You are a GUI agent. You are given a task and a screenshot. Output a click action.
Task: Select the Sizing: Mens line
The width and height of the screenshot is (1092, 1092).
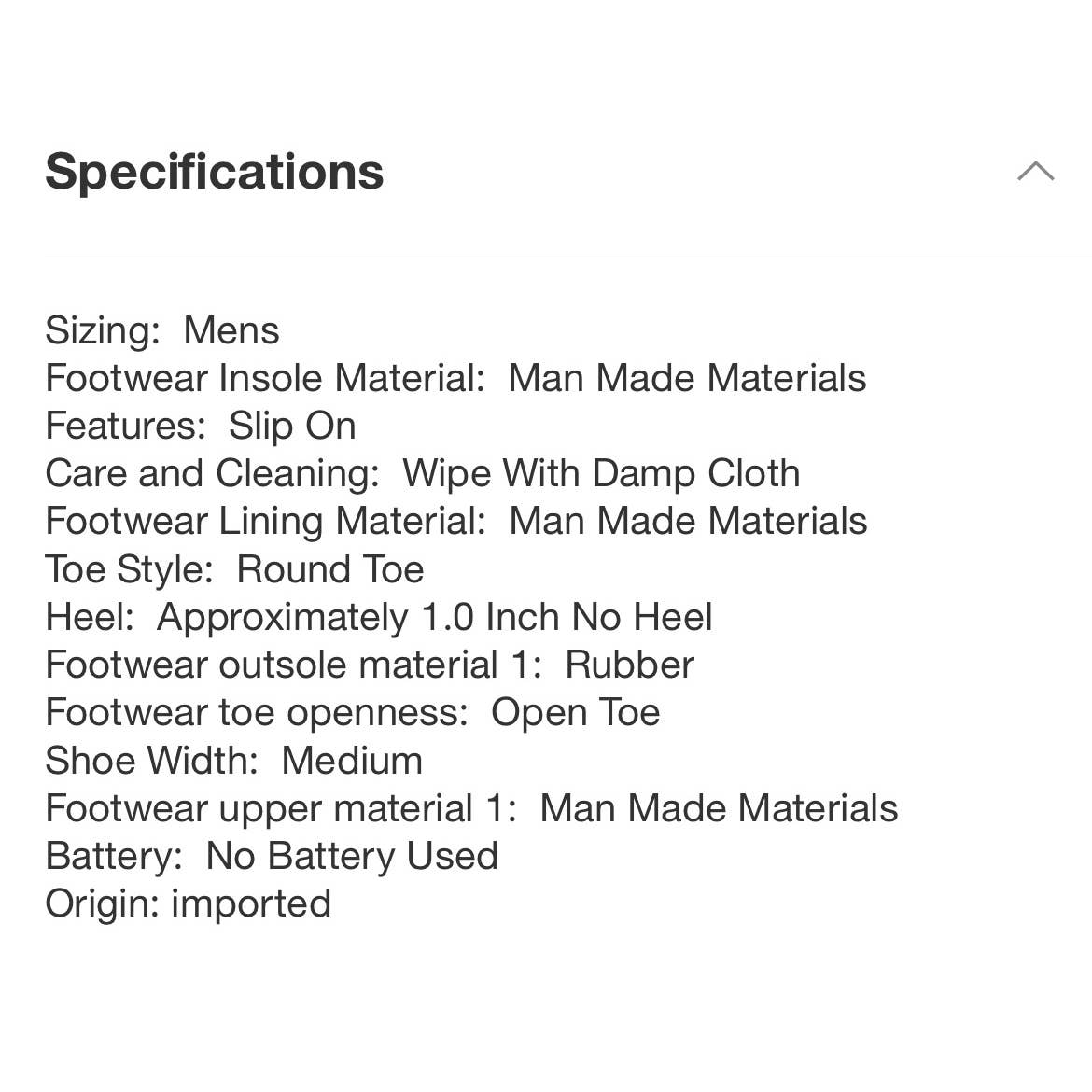click(x=162, y=330)
